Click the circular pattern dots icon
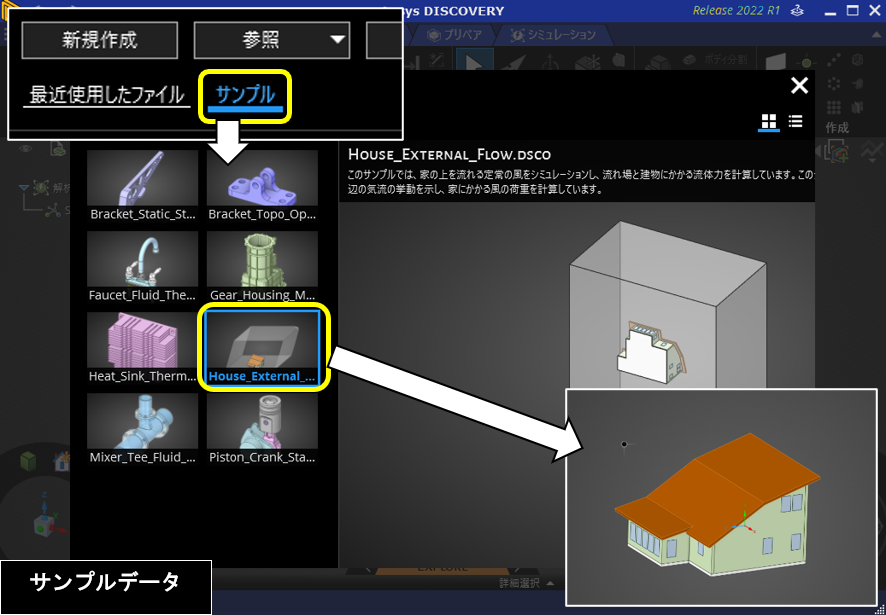 point(834,84)
